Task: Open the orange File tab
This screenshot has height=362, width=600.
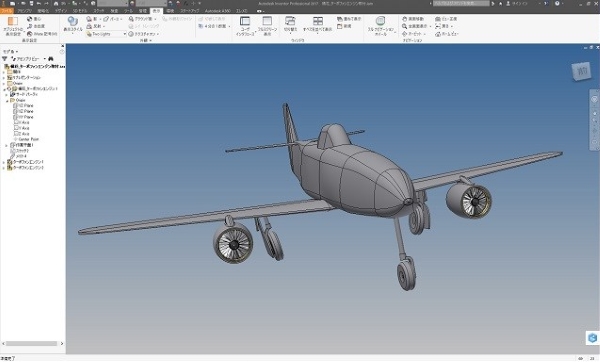Action: coord(7,11)
